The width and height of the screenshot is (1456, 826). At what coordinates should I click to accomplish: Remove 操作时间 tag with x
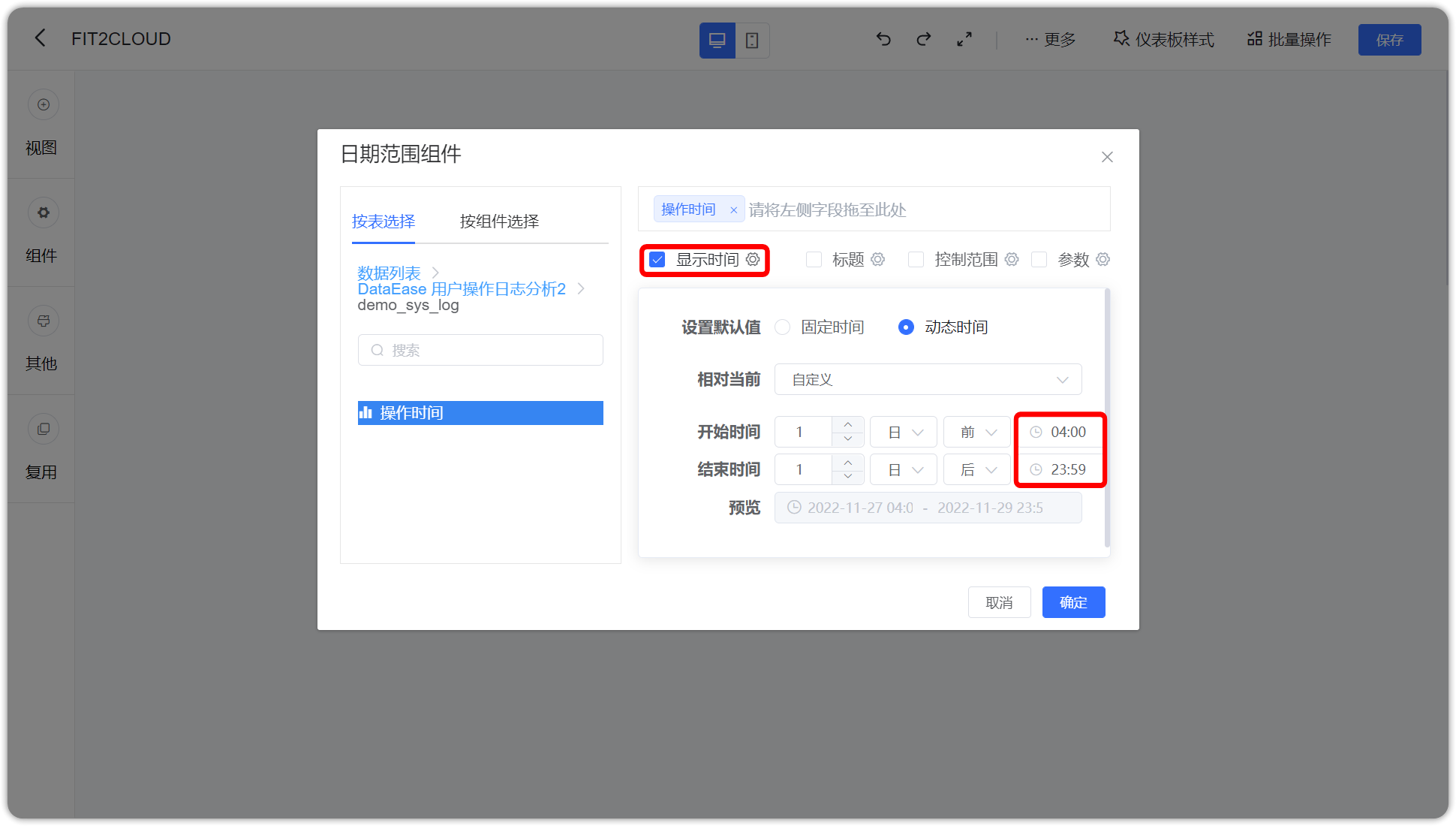[733, 210]
